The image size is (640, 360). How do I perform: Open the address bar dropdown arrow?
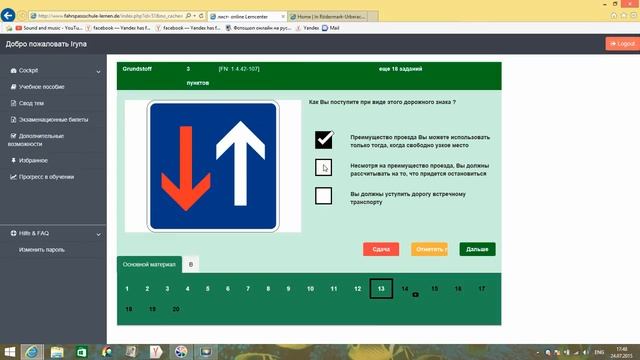(x=195, y=16)
